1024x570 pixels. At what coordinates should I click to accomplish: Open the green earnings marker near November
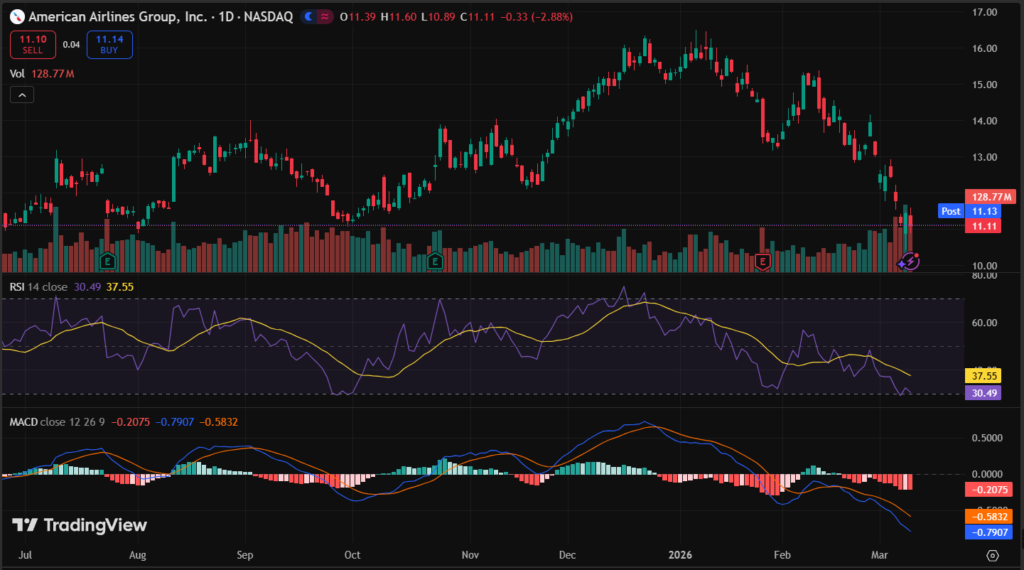coord(435,261)
